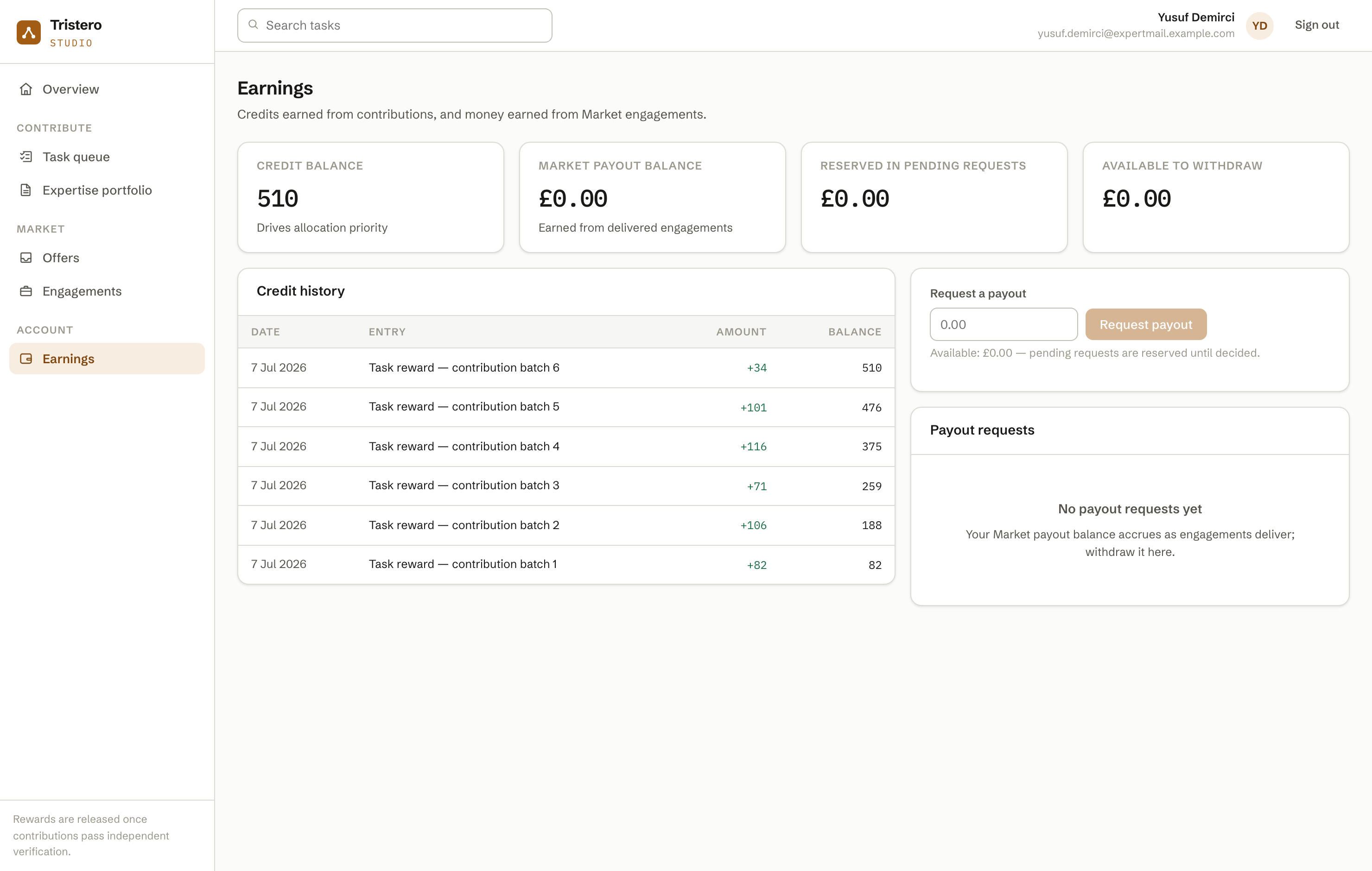1372x871 pixels.
Task: Focus the Search tasks field
Action: [394, 25]
